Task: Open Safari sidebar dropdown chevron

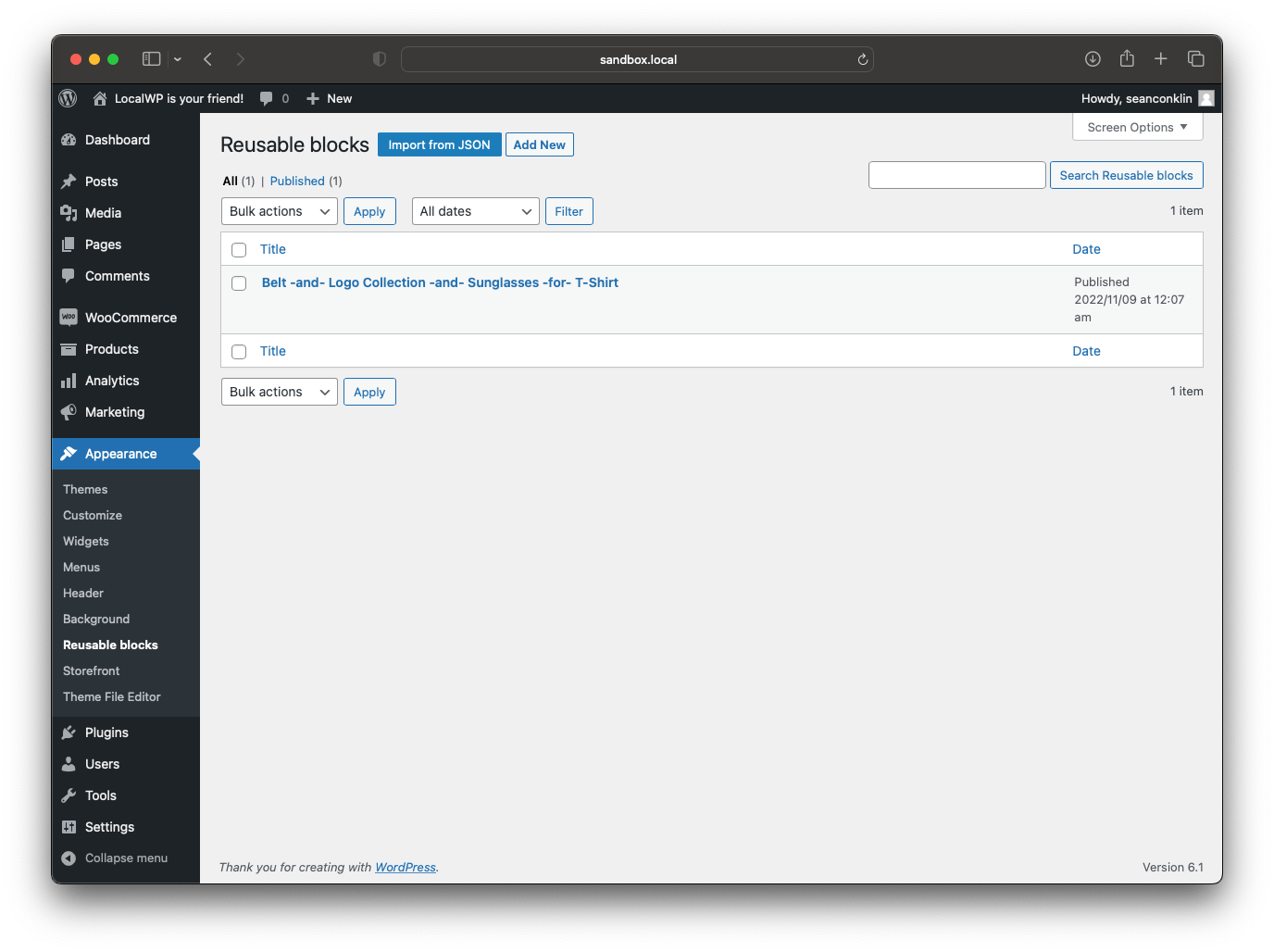Action: pos(178,59)
